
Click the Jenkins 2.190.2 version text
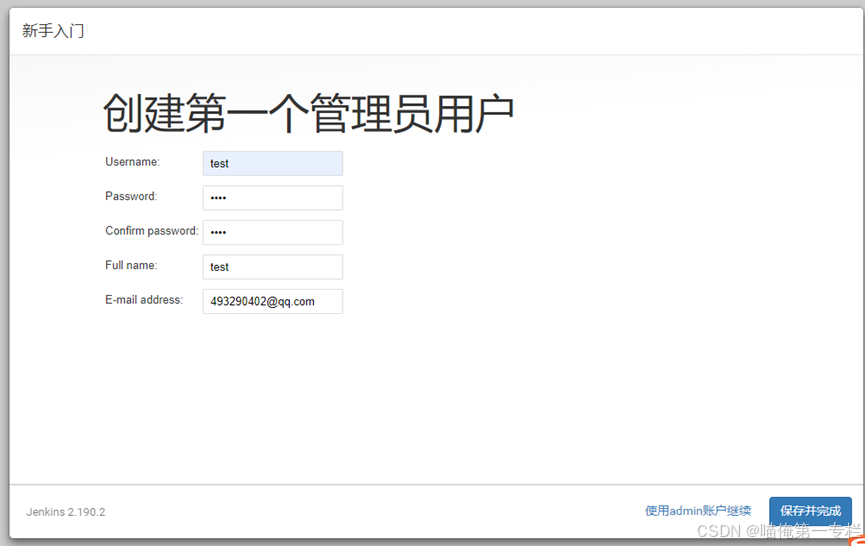point(66,512)
